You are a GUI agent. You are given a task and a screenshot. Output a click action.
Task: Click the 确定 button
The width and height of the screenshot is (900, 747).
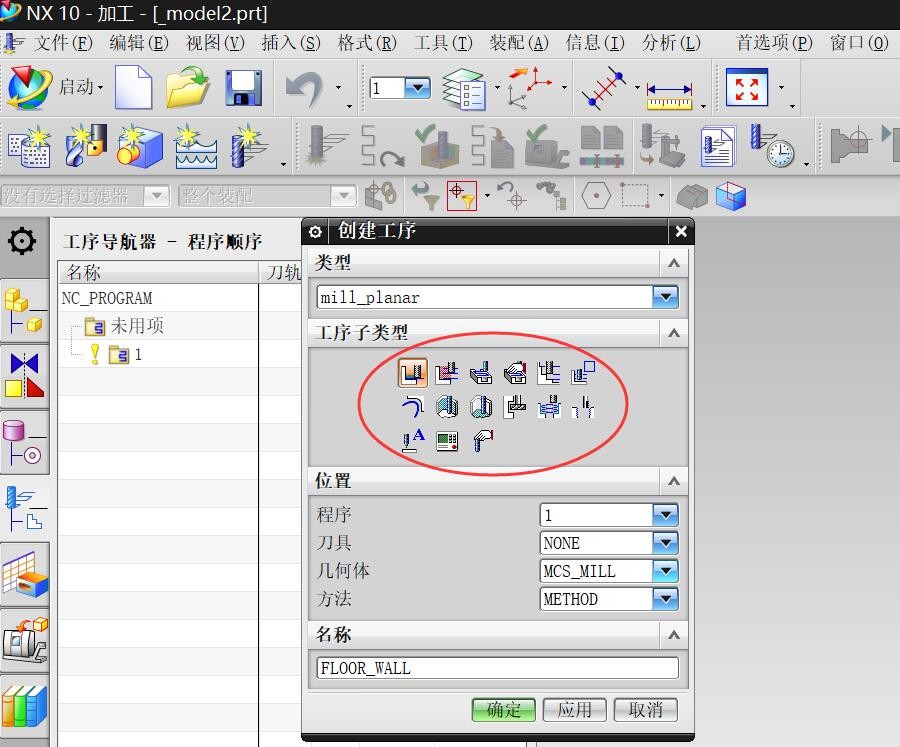coord(503,710)
